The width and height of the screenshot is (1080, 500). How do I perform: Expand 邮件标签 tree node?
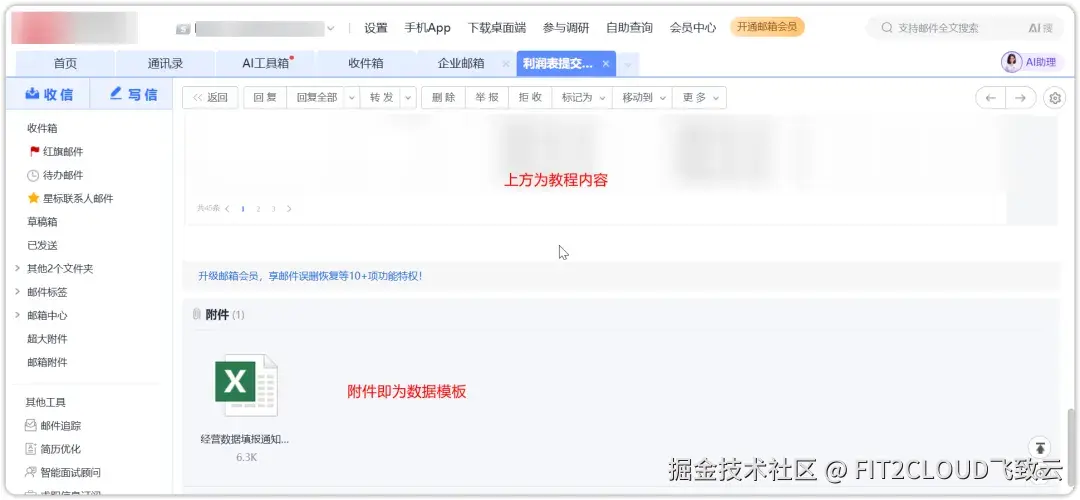(17, 292)
